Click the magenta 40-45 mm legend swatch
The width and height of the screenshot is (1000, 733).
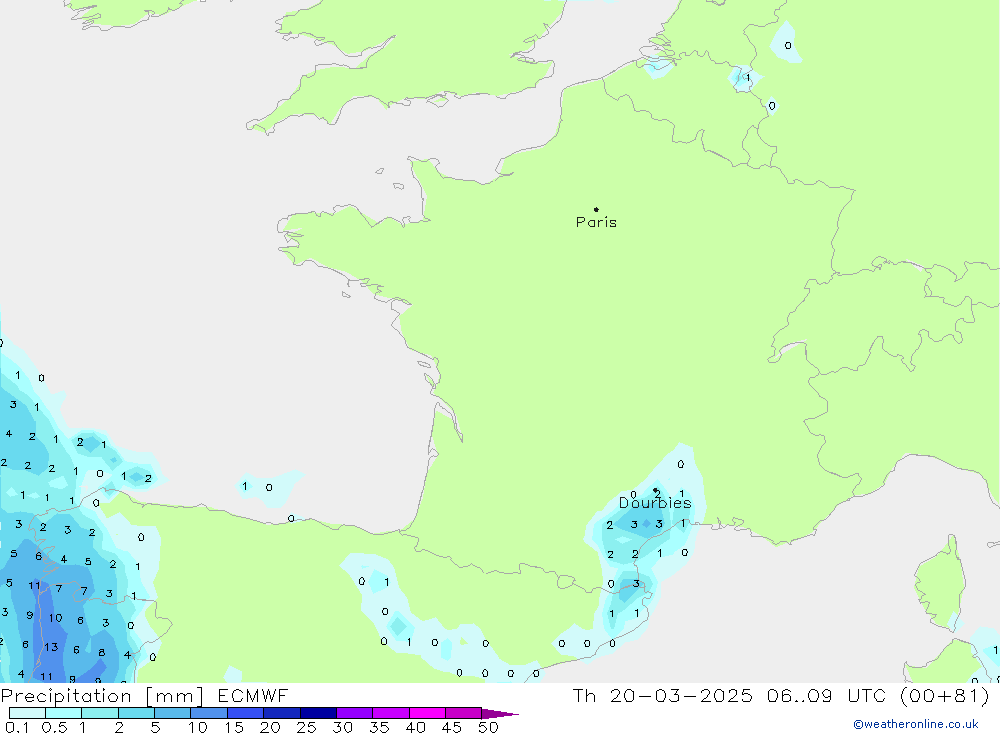[427, 713]
